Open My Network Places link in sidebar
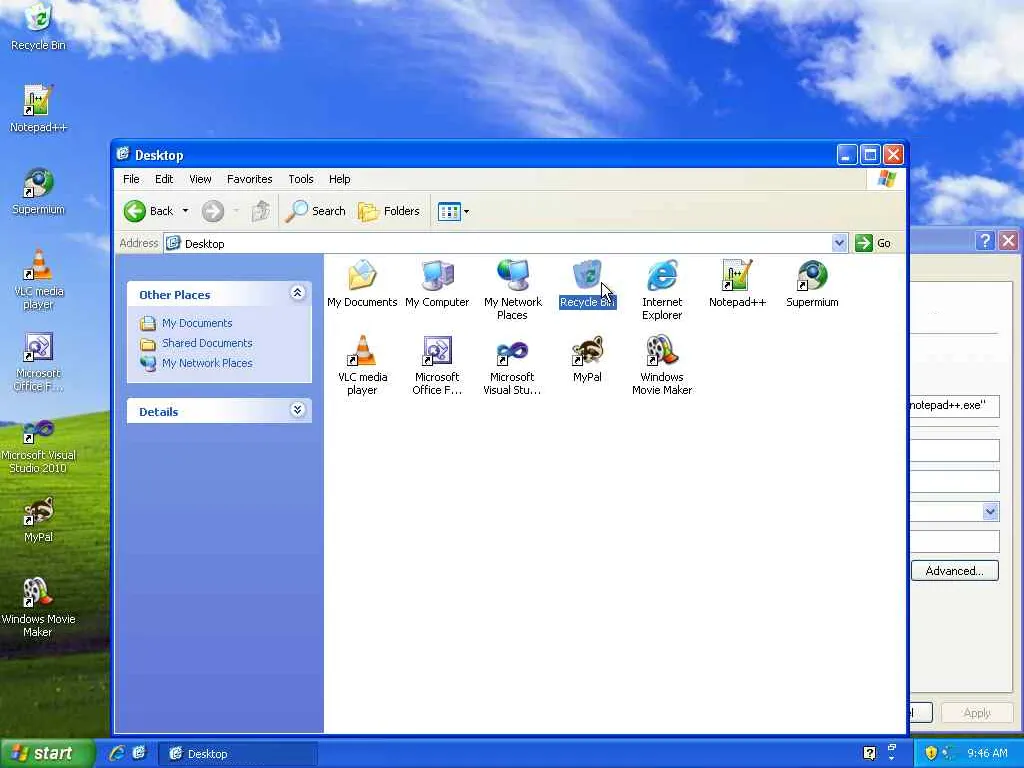Screen dimensions: 1024x768 [x=207, y=363]
